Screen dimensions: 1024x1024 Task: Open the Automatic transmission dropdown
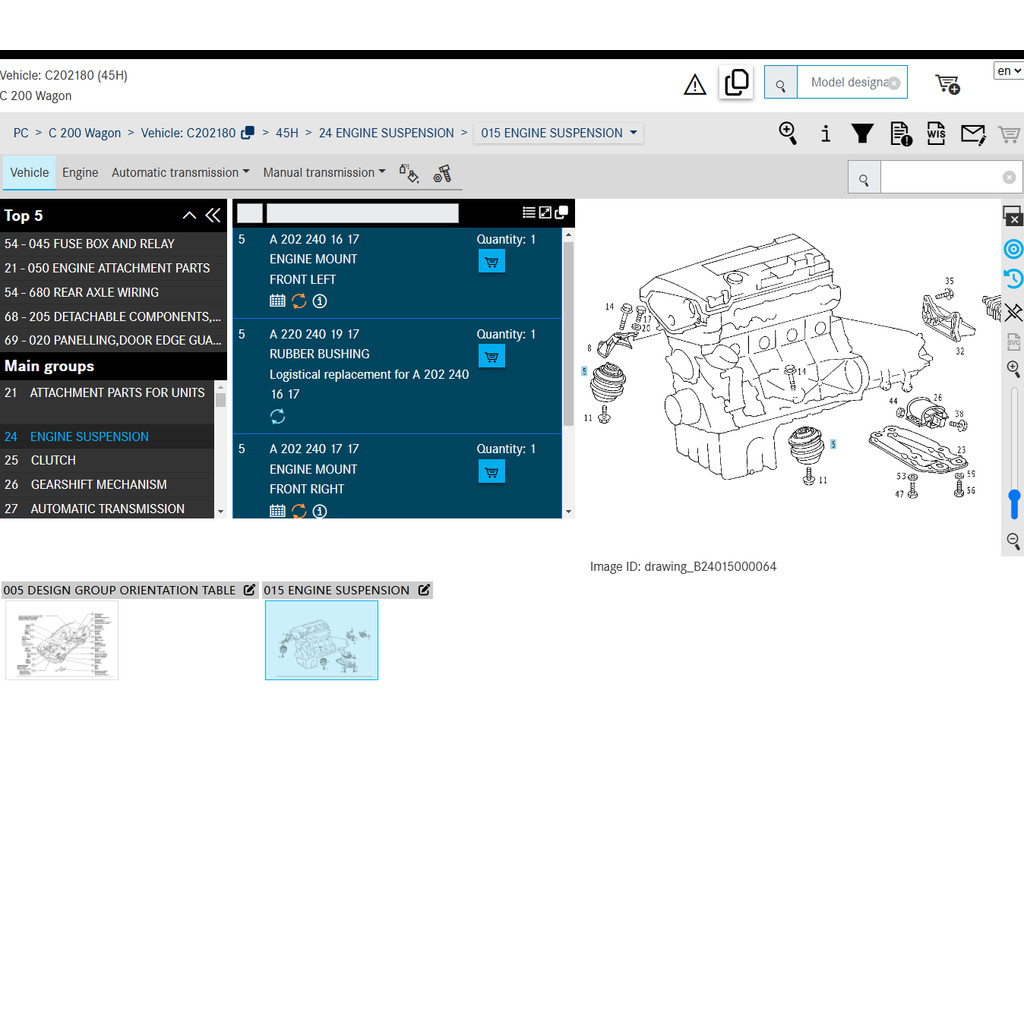[x=180, y=172]
